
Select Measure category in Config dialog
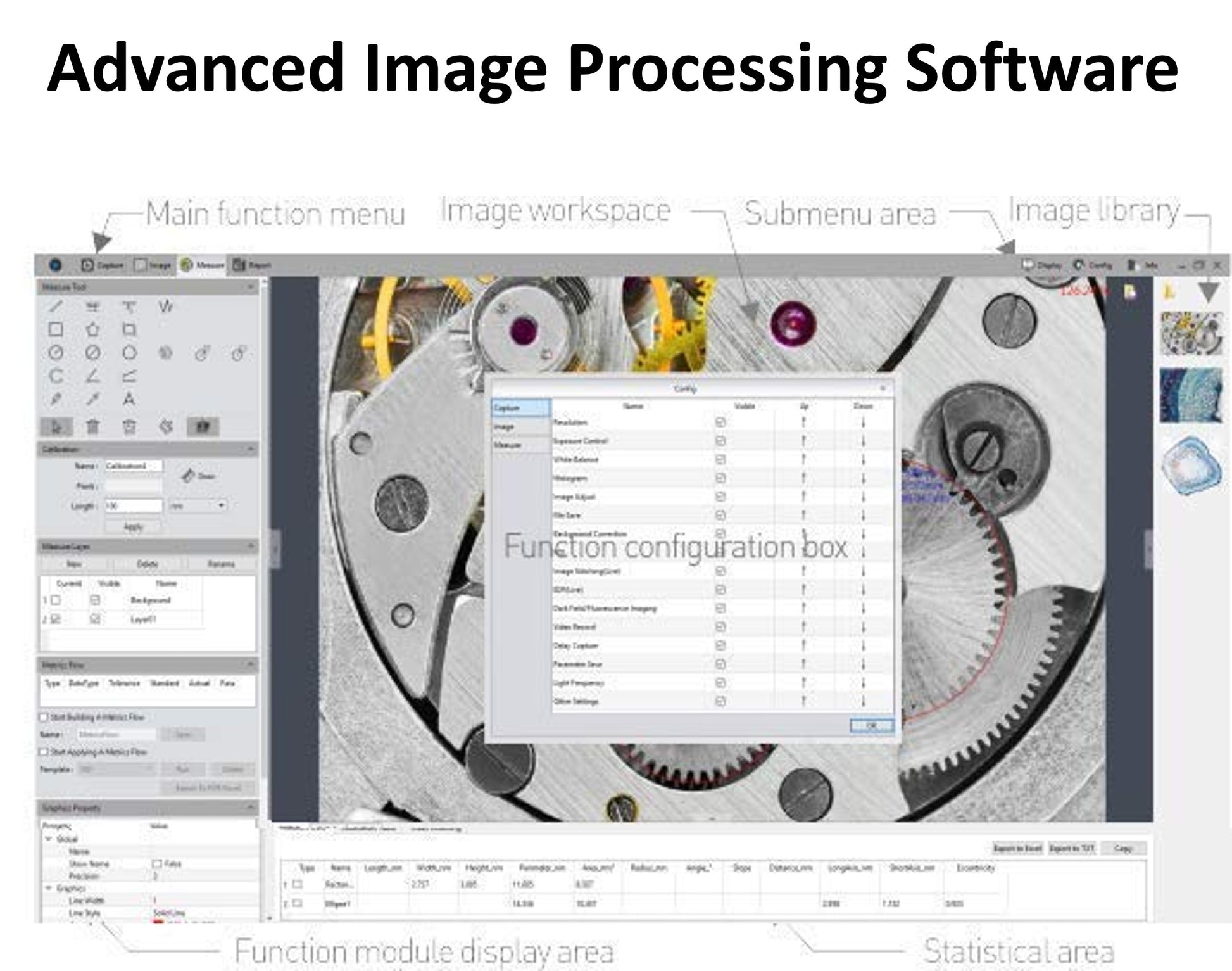pyautogui.click(x=521, y=445)
